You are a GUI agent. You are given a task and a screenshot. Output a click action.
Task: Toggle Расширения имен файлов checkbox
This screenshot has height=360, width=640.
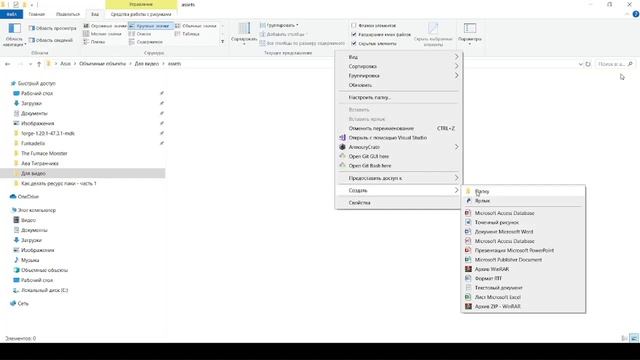[x=354, y=34]
